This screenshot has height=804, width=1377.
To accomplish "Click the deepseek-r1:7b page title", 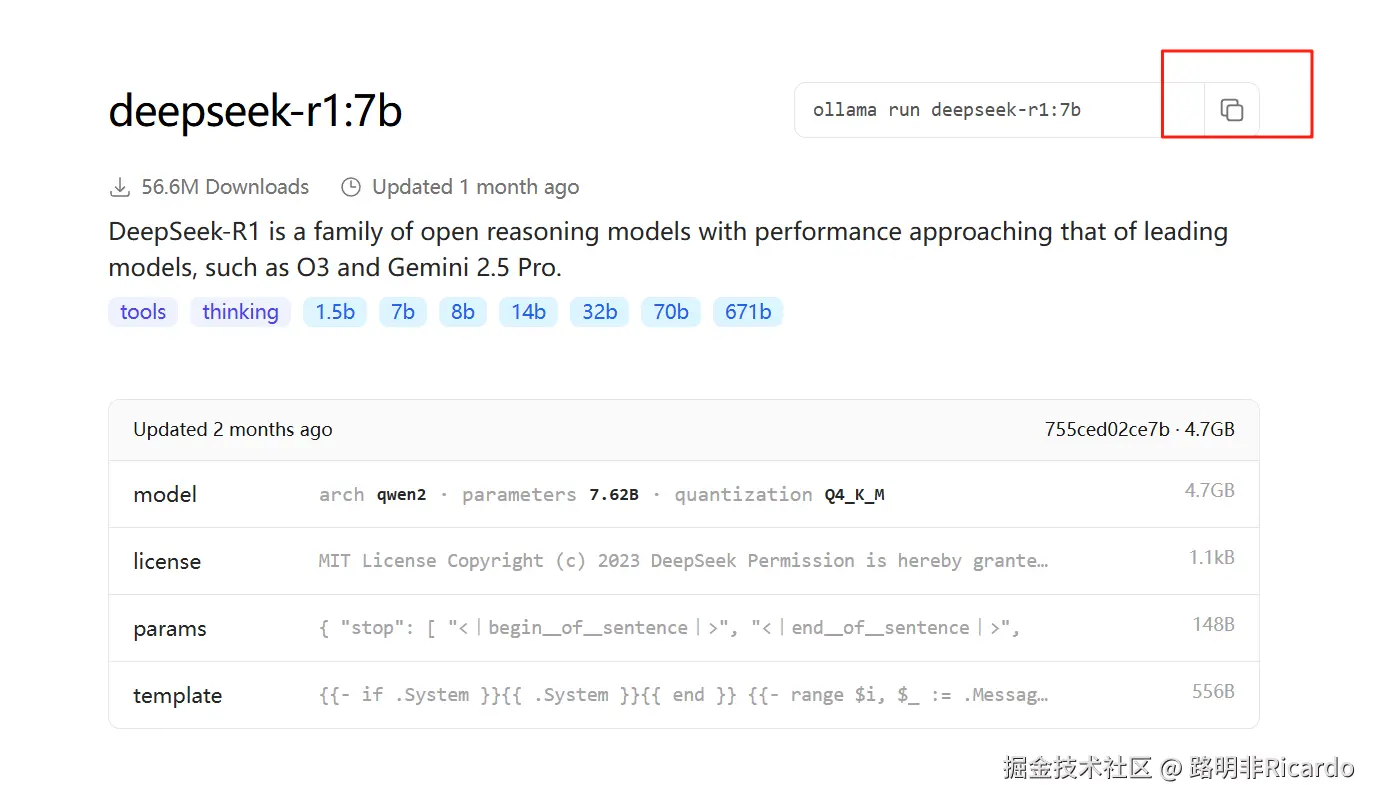I will click(255, 110).
